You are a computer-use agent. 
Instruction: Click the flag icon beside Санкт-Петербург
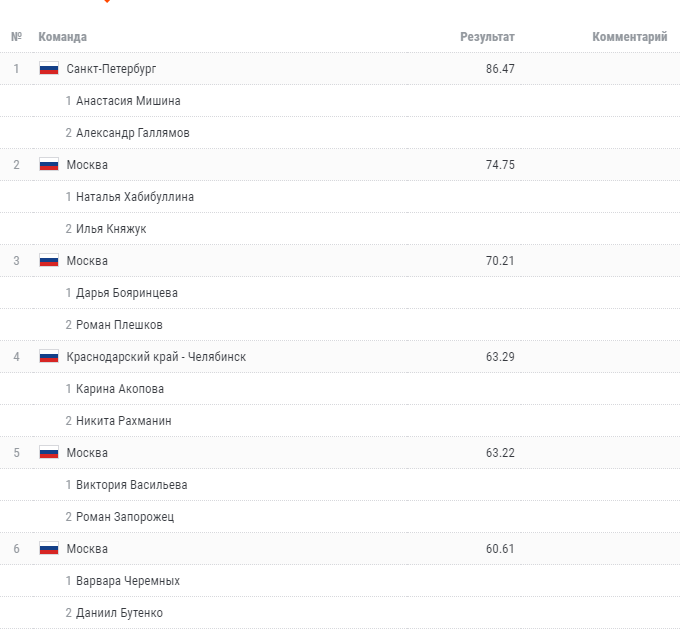pos(49,69)
